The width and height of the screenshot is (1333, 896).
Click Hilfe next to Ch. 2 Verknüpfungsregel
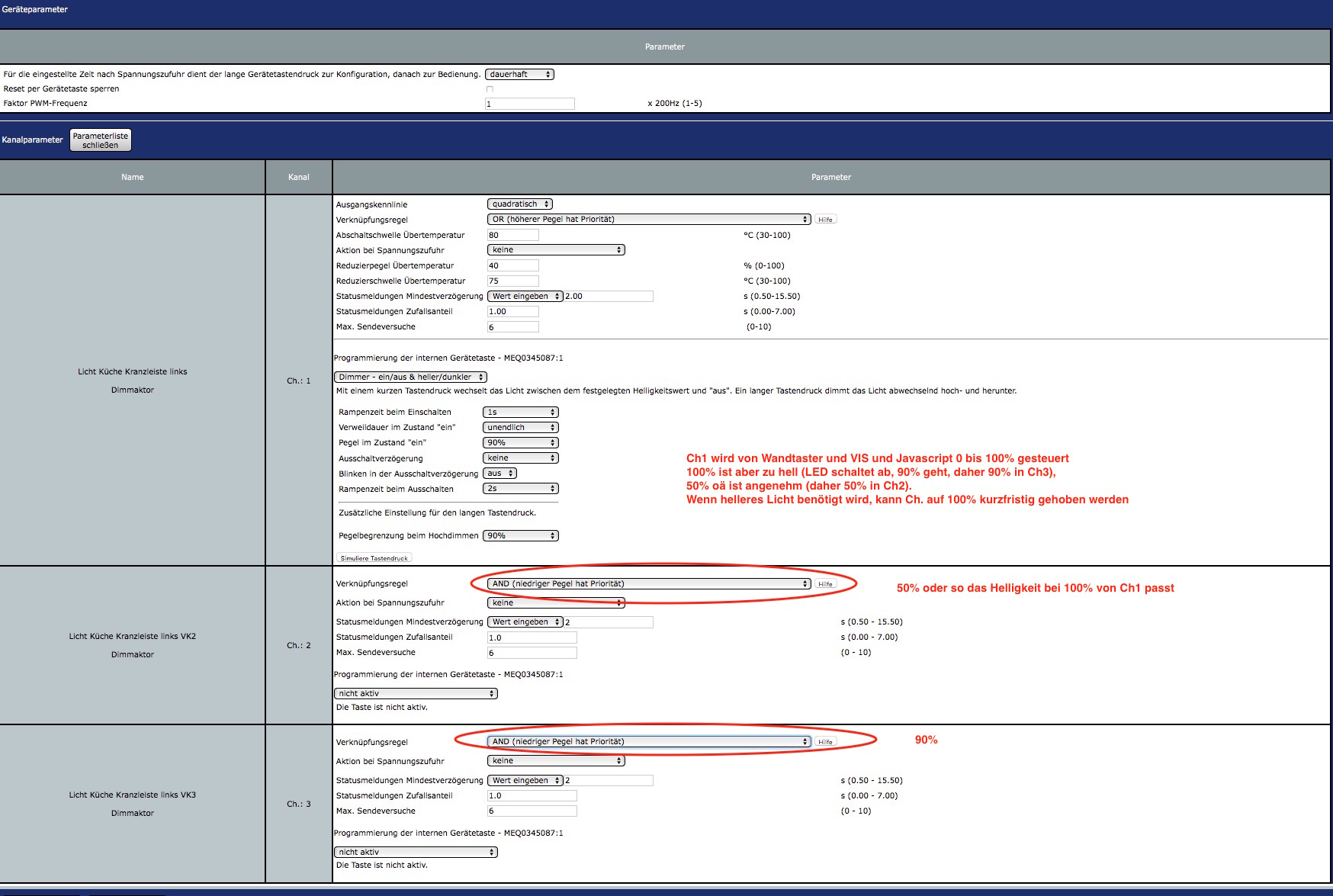(825, 584)
